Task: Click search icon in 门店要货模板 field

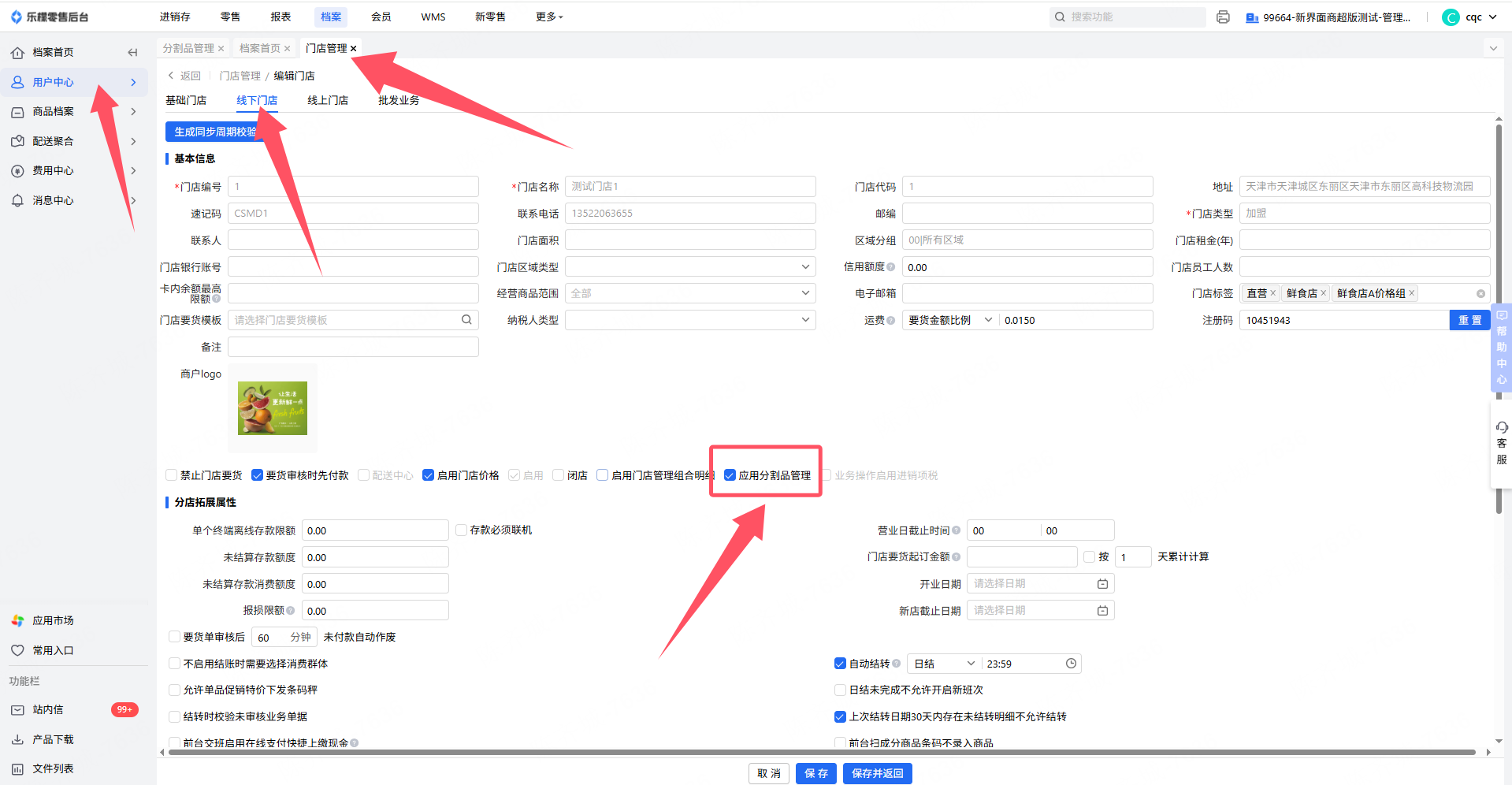Action: [x=466, y=319]
